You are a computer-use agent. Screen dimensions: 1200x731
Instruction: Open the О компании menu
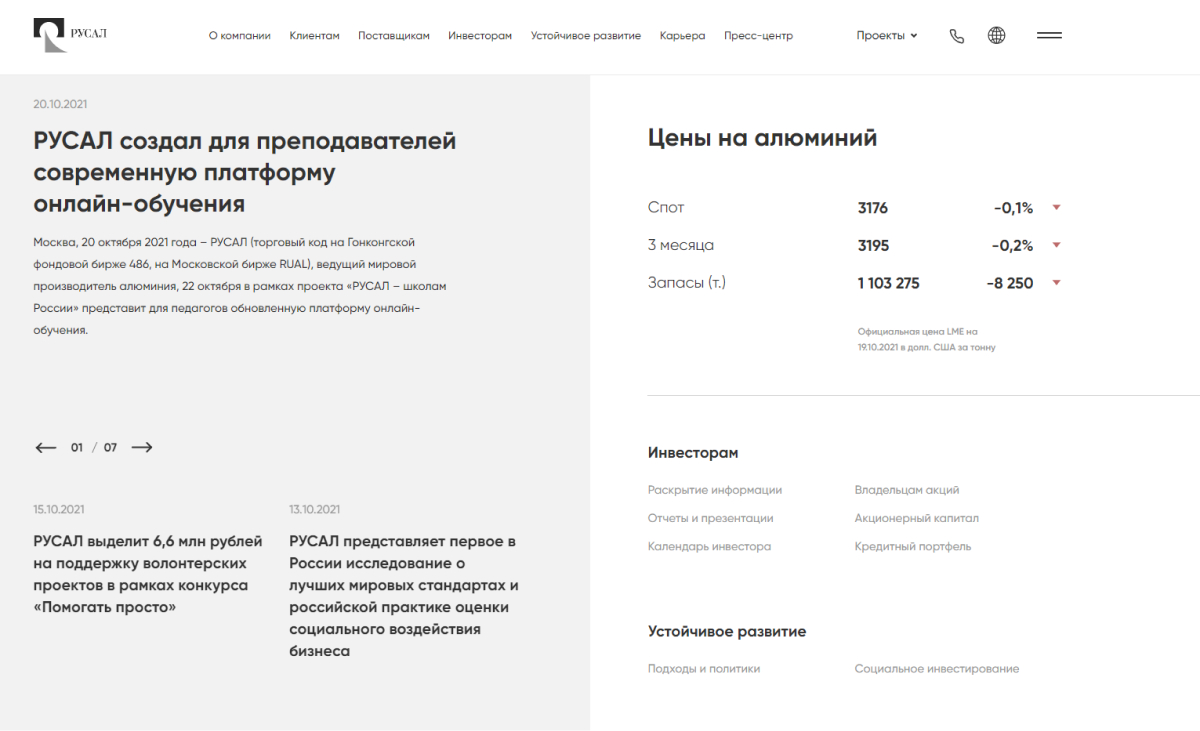coord(240,35)
